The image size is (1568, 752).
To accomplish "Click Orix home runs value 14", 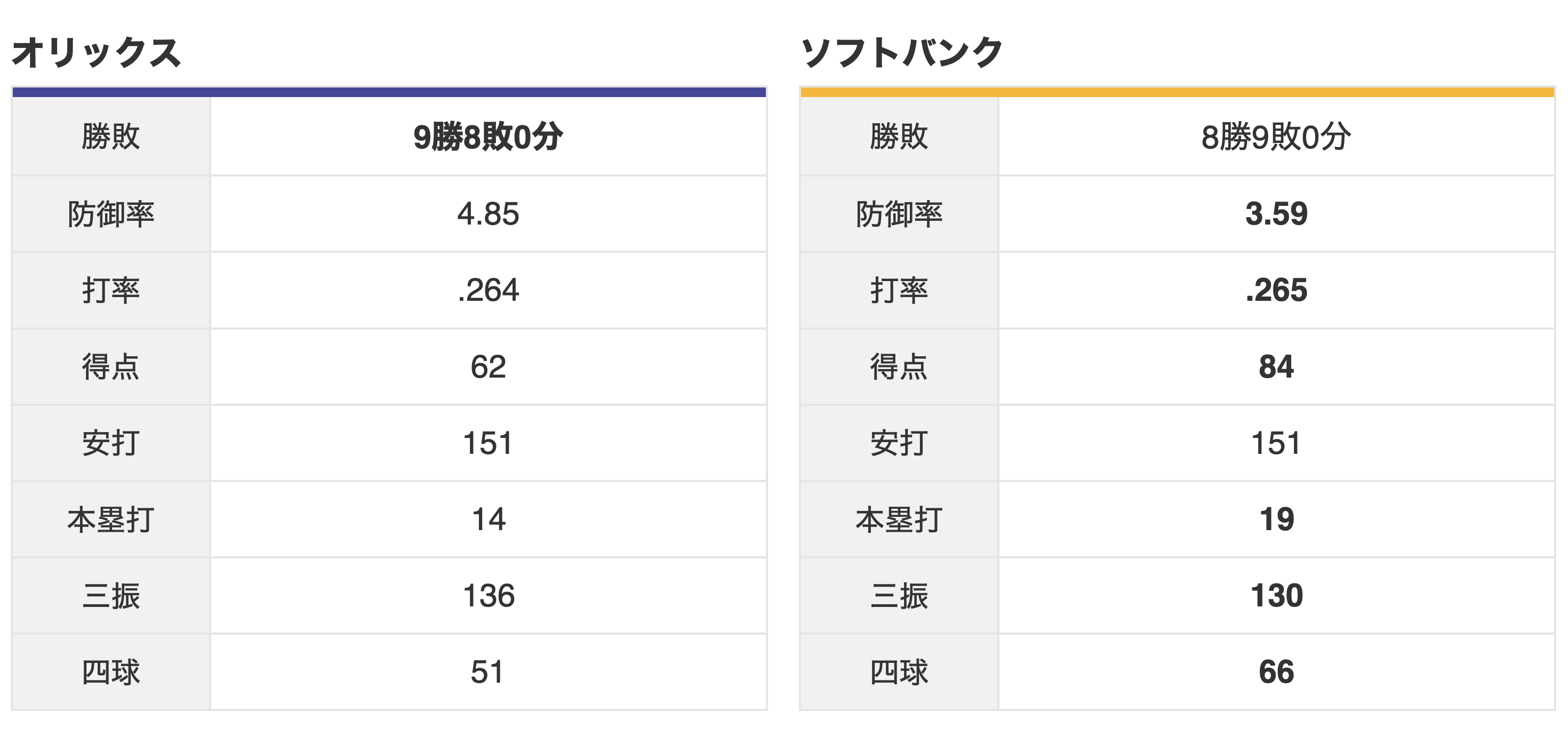I will (x=488, y=519).
